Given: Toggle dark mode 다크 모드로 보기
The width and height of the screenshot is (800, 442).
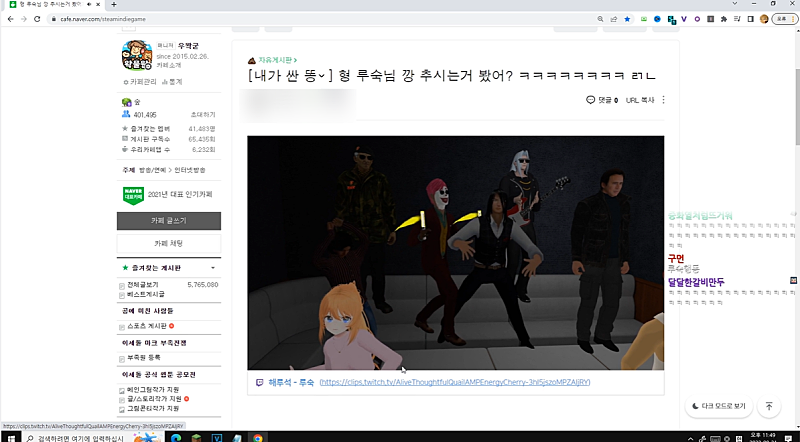Looking at the screenshot, I should pos(718,406).
